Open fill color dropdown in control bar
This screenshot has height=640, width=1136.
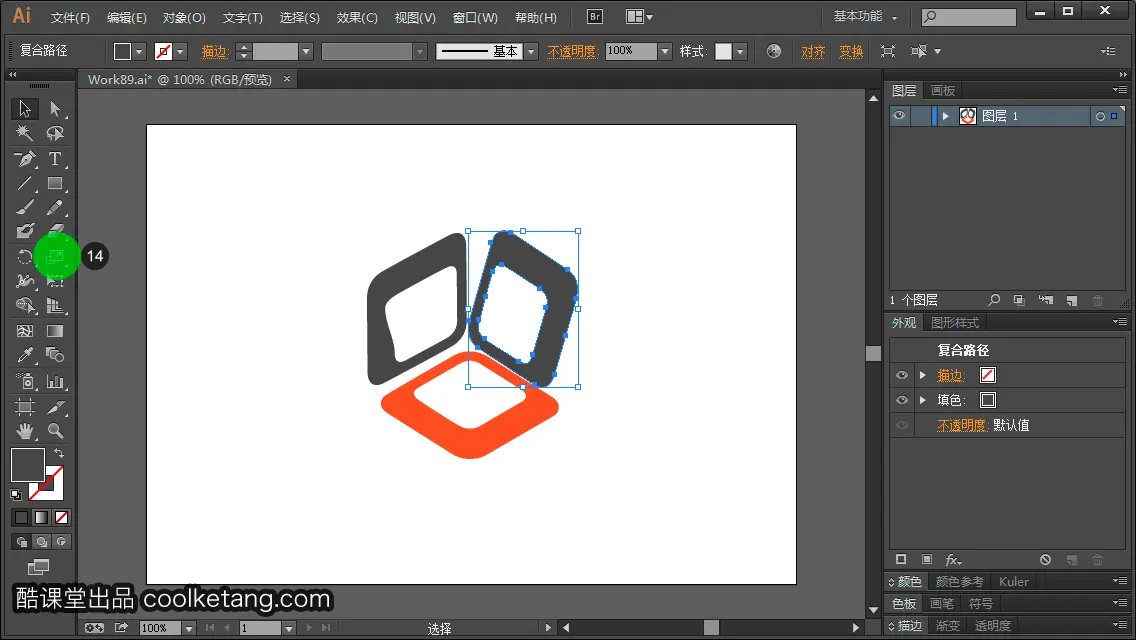[139, 51]
